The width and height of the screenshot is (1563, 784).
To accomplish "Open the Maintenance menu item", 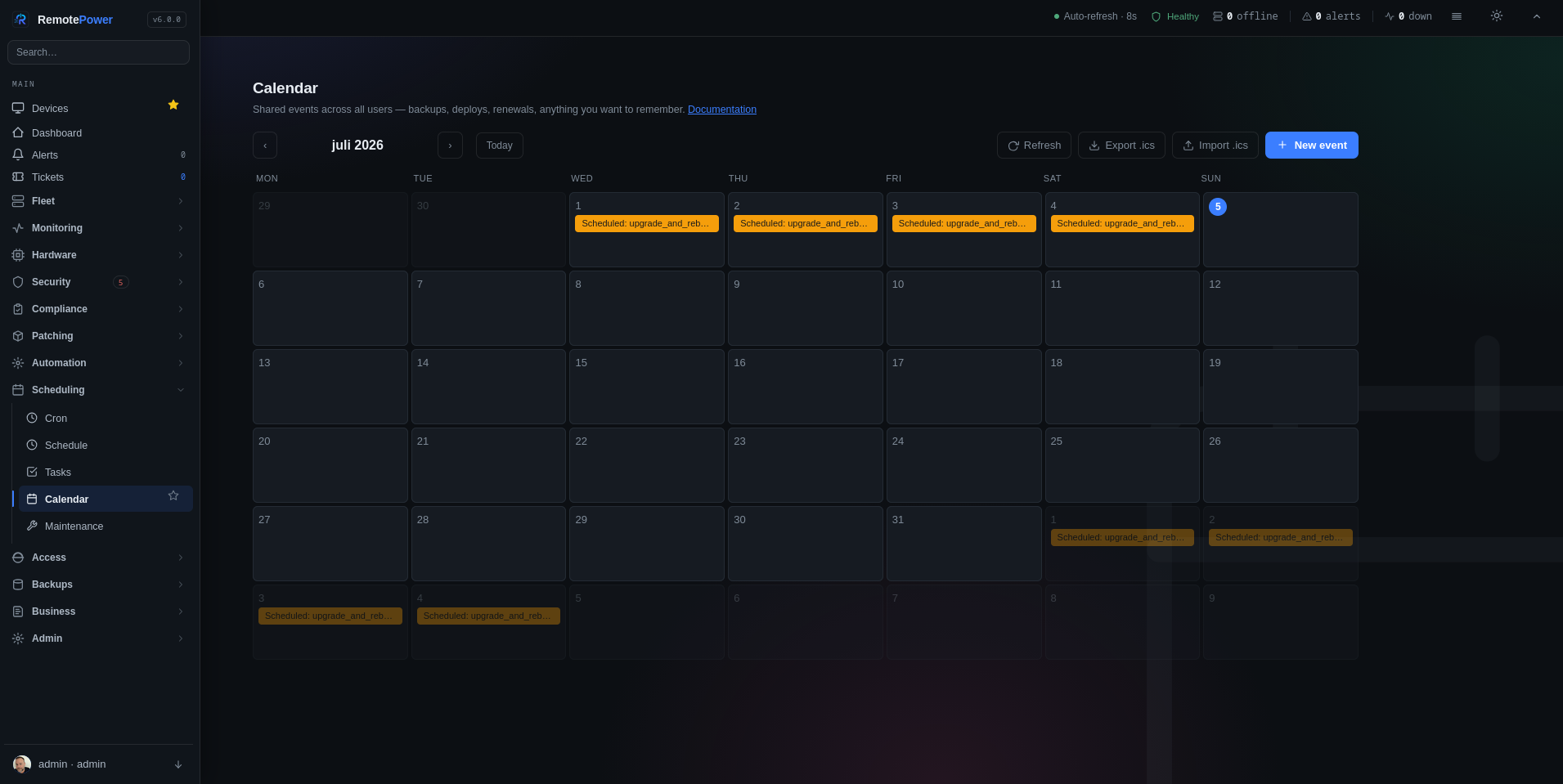I will tap(106, 526).
